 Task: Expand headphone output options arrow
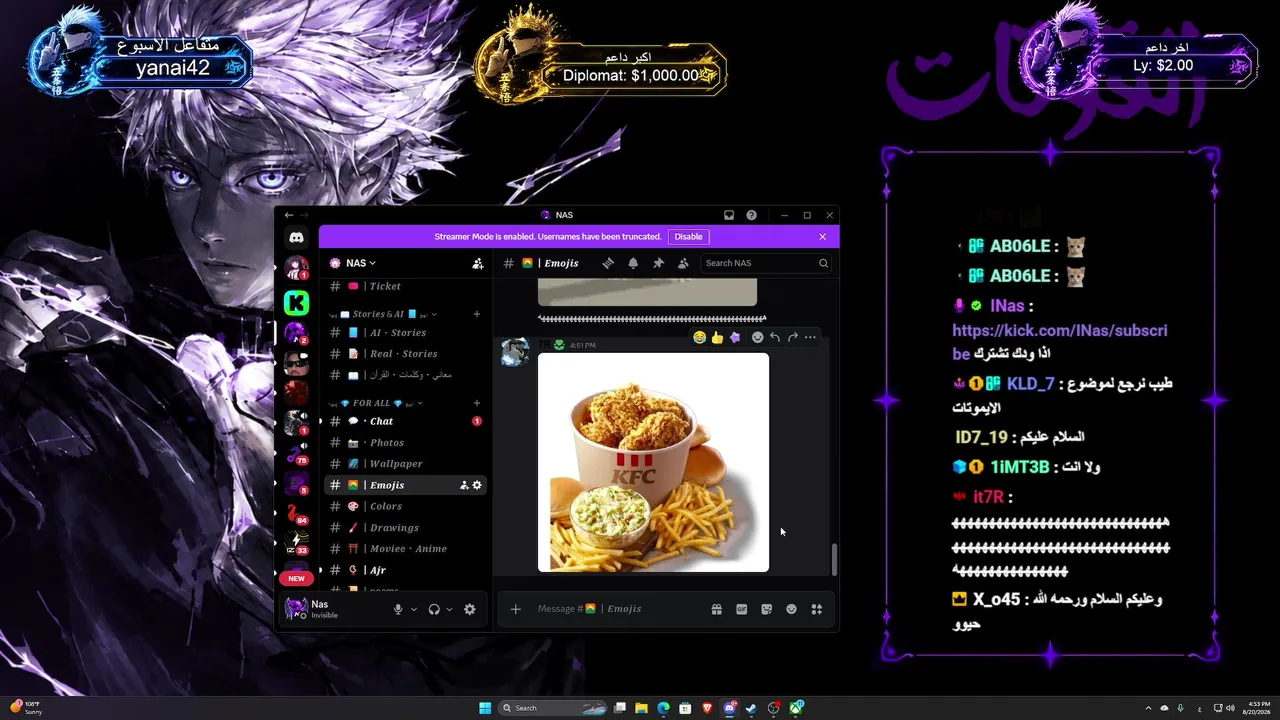[x=450, y=609]
